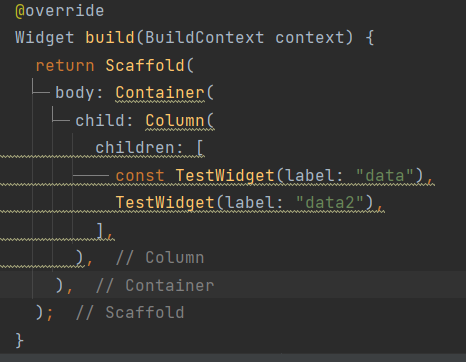Click the @override annotation
The image size is (466, 362).
60,11
